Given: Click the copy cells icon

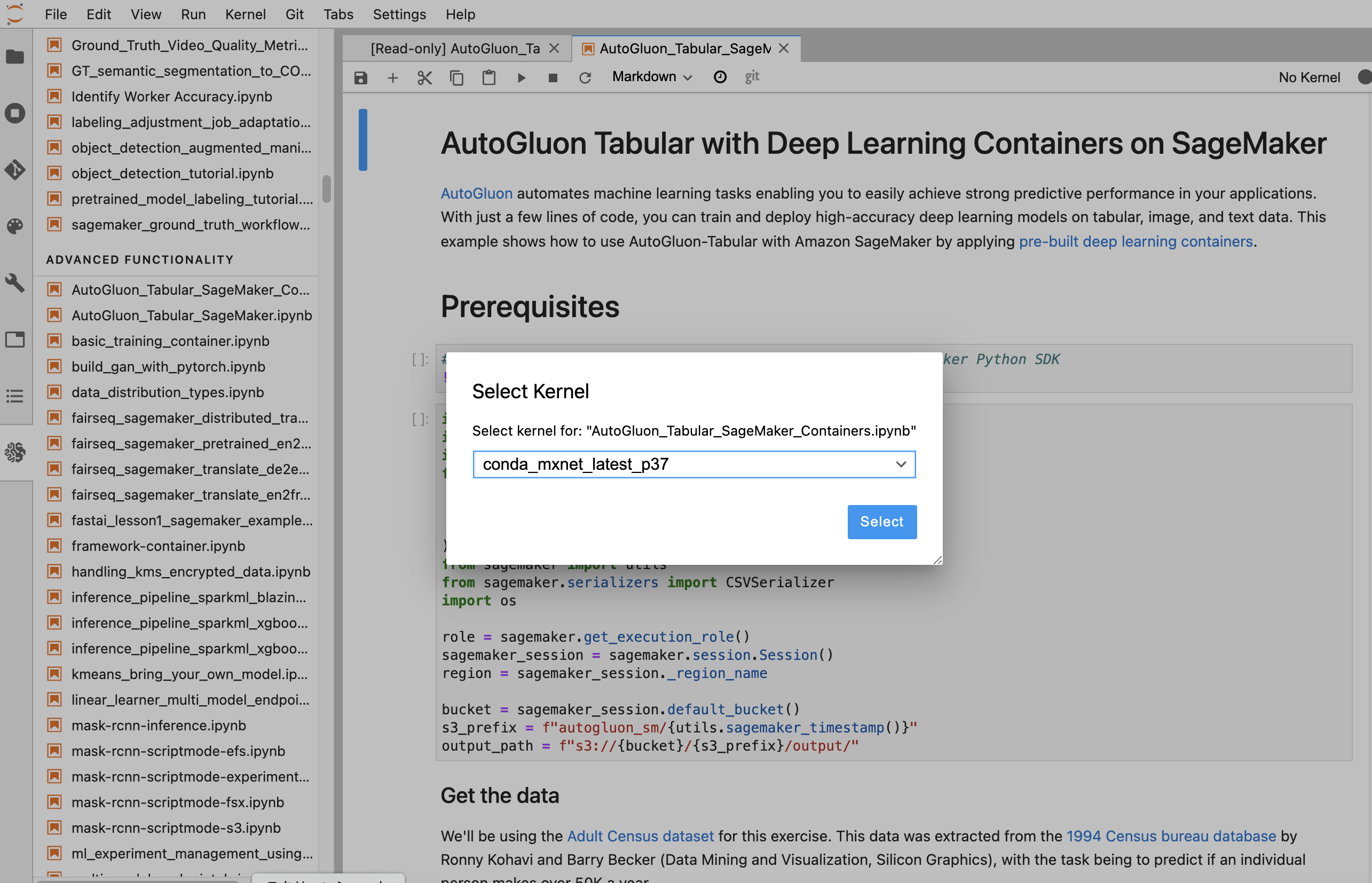Looking at the screenshot, I should point(456,77).
